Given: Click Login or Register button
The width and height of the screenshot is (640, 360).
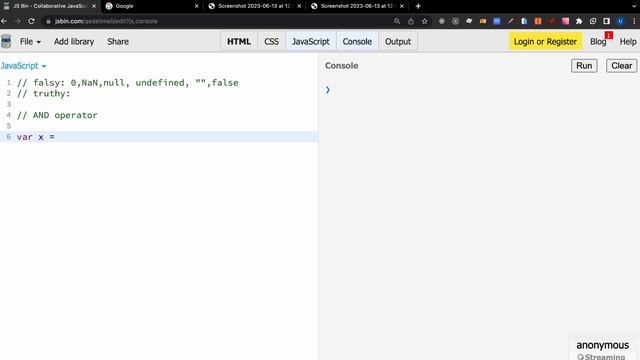Looking at the screenshot, I should point(545,42).
